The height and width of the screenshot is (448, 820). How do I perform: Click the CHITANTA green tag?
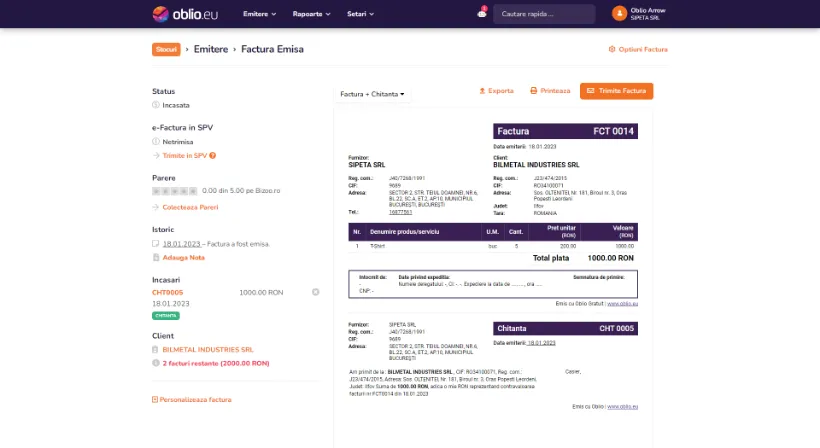pyautogui.click(x=166, y=316)
